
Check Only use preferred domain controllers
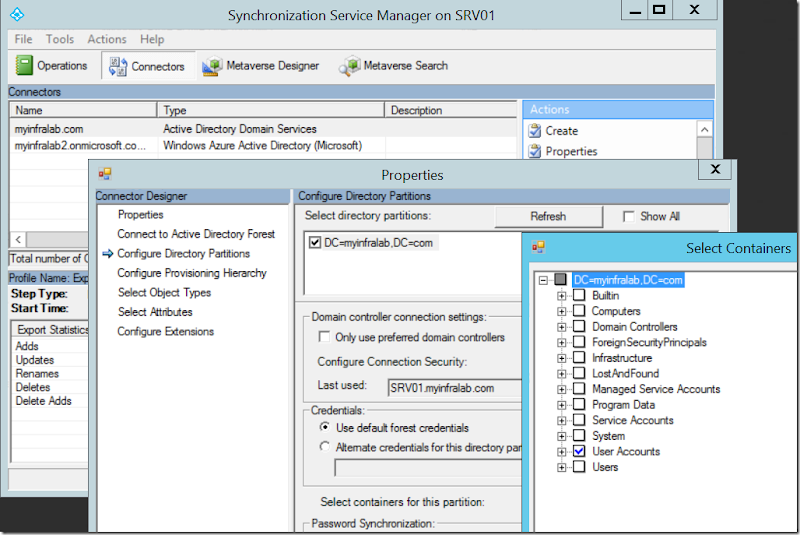tap(324, 337)
